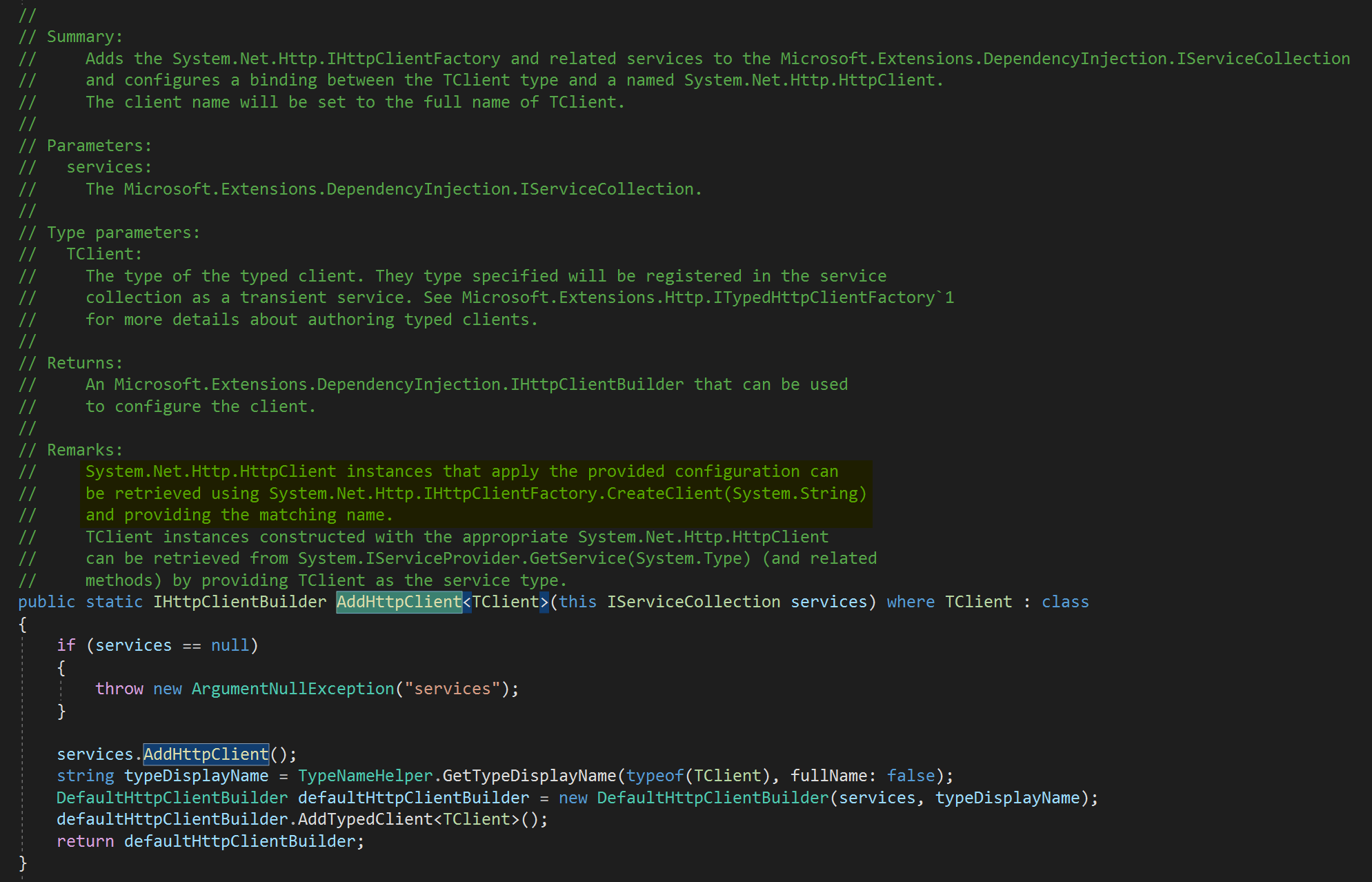Click the null keyword in the if condition
This screenshot has width=1372, height=882.
tap(230, 645)
